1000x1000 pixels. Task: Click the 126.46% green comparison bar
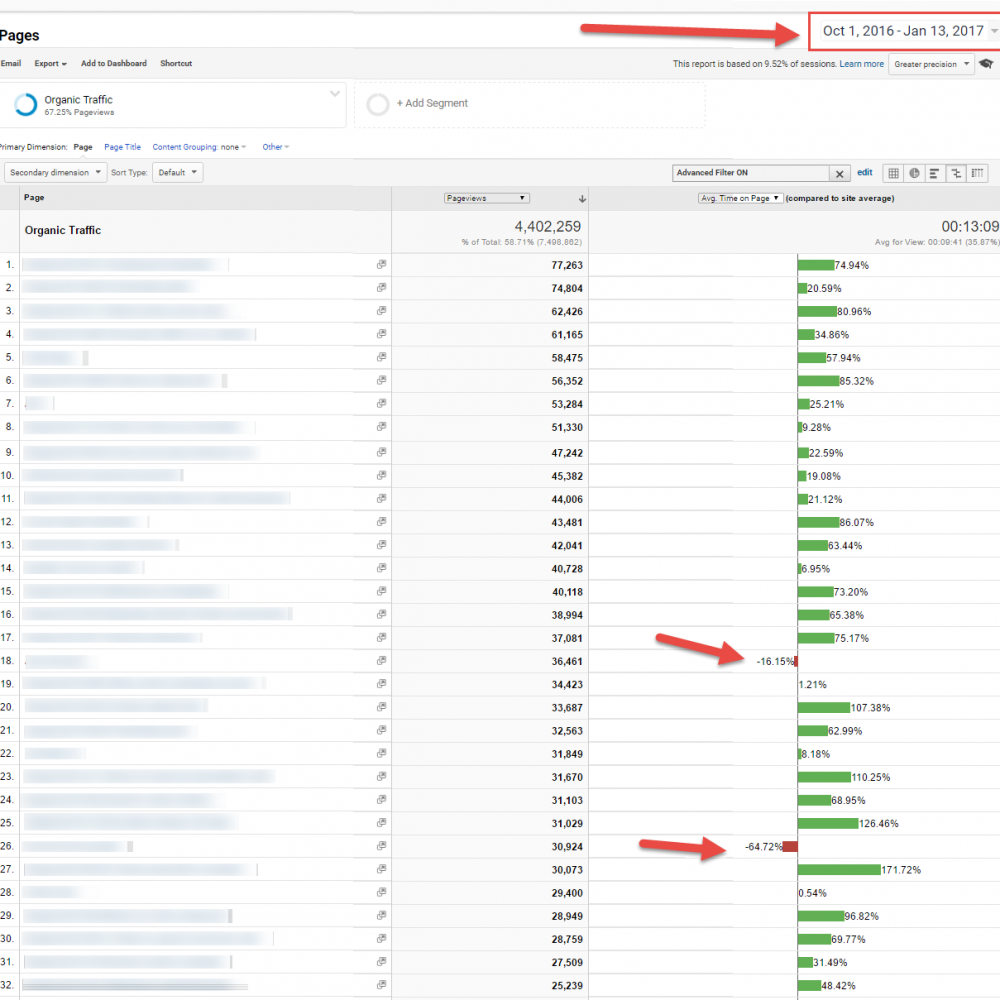[828, 823]
